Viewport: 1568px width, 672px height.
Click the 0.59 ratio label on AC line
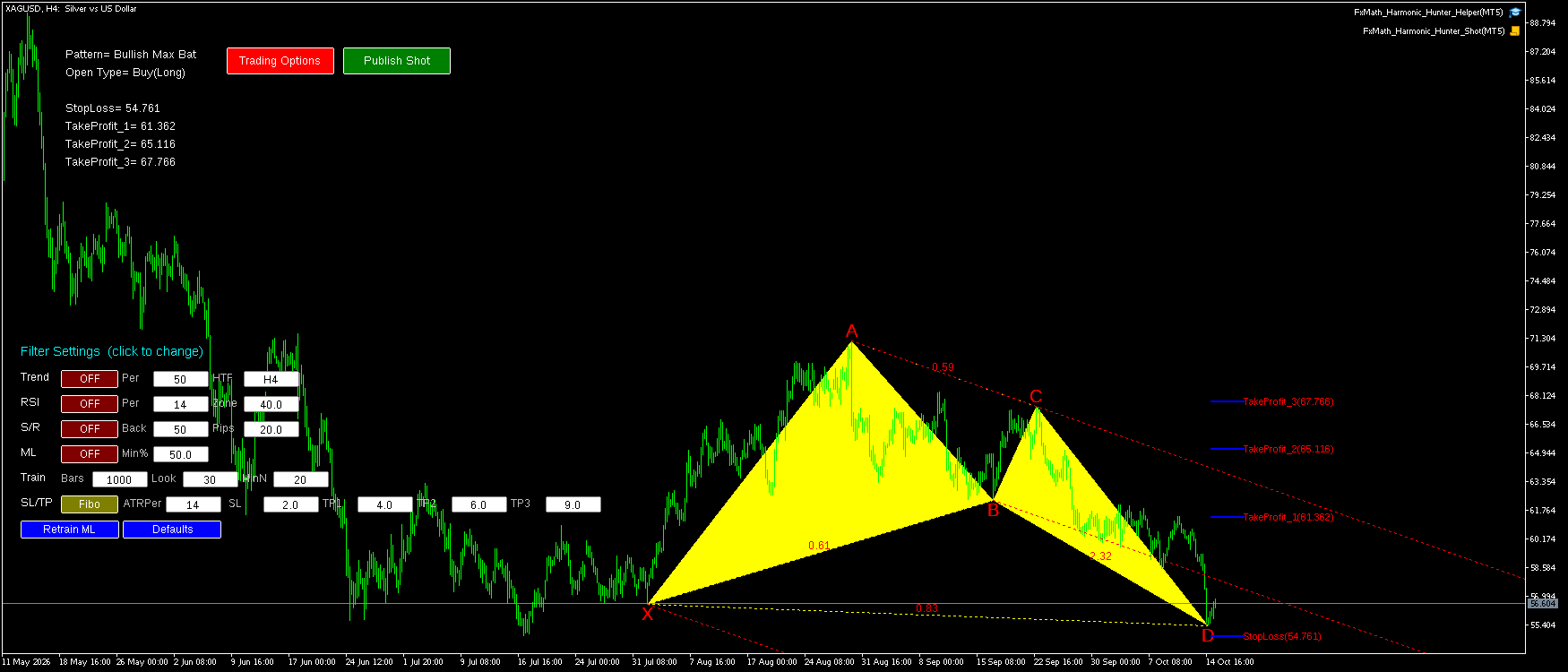[943, 367]
